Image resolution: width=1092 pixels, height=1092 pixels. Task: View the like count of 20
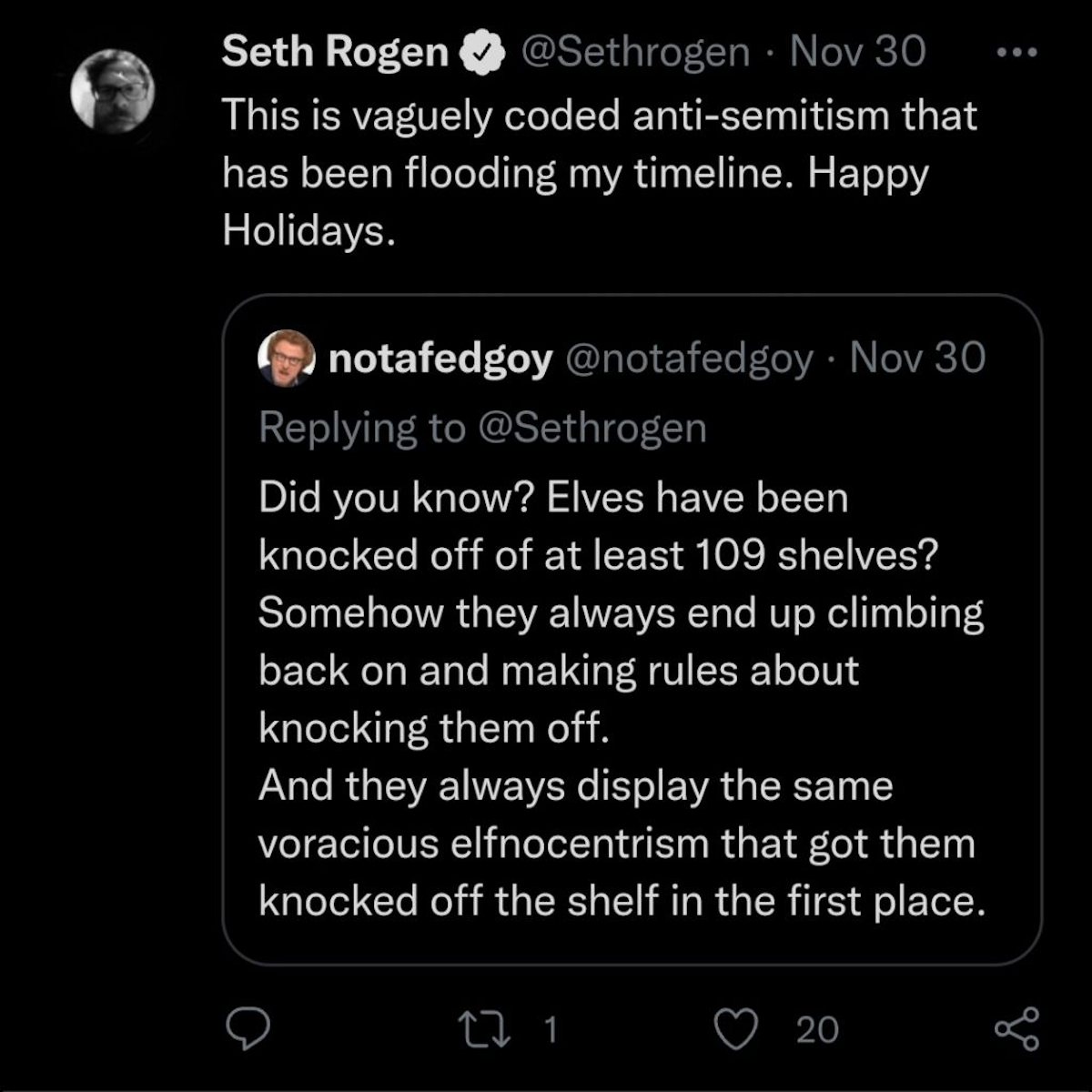pos(817,1029)
